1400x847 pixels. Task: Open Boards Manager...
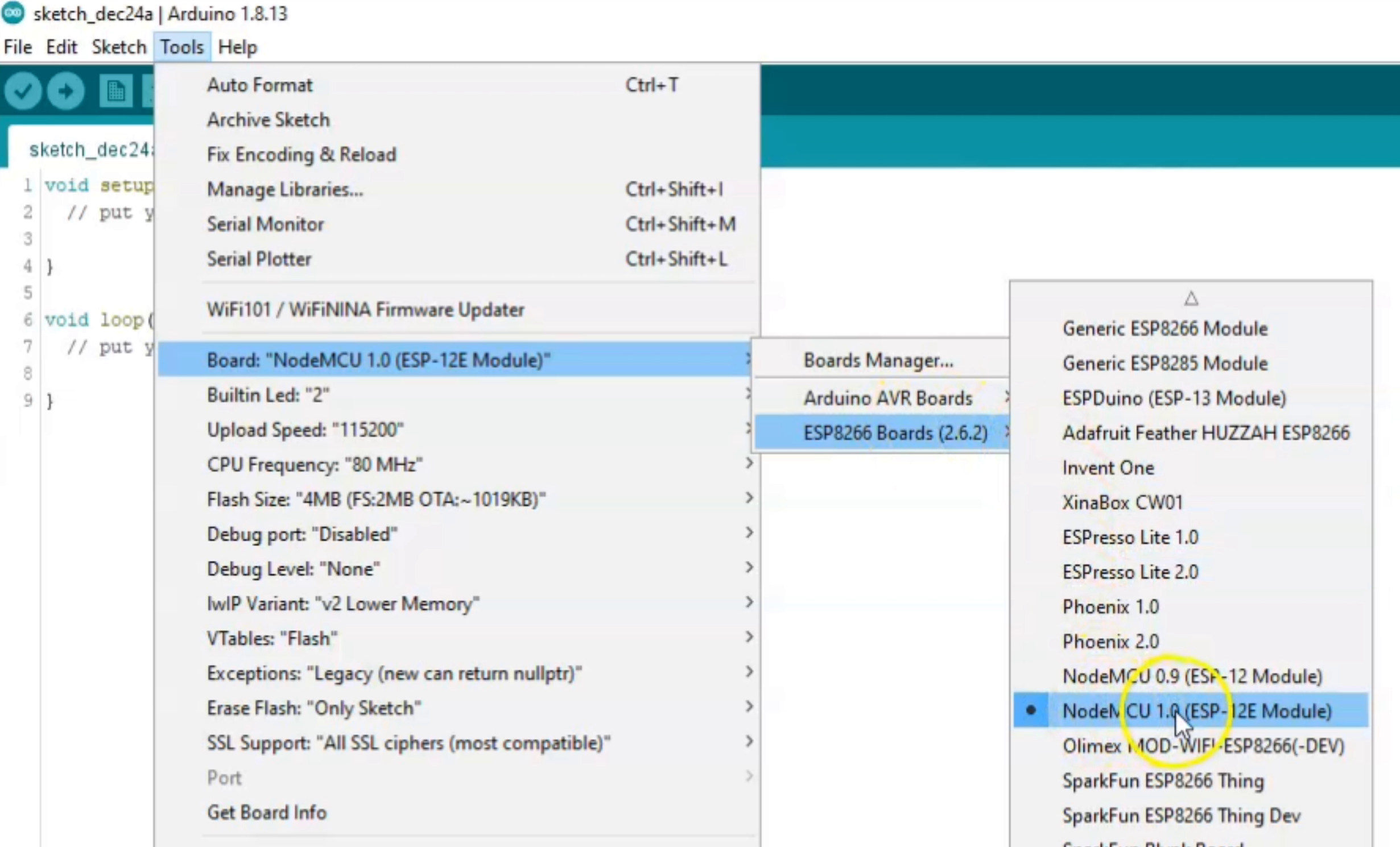click(x=878, y=361)
